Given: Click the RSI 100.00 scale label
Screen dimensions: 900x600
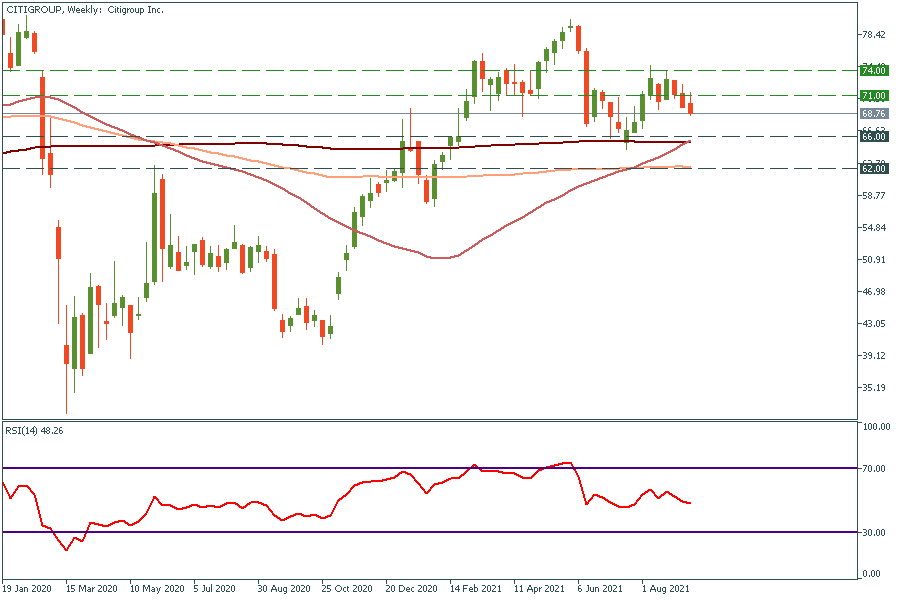Looking at the screenshot, I should 876,427.
